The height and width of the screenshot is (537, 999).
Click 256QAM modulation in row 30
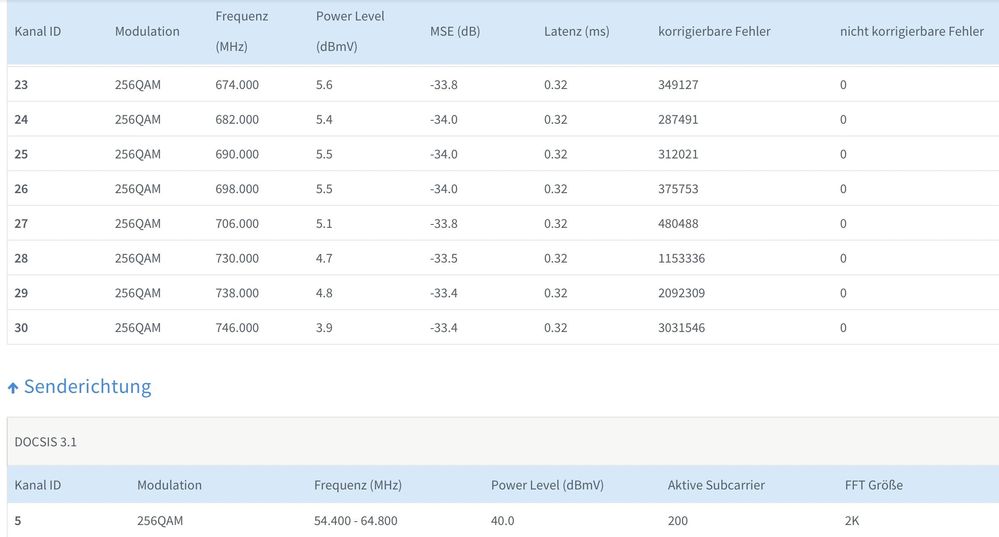pos(138,327)
